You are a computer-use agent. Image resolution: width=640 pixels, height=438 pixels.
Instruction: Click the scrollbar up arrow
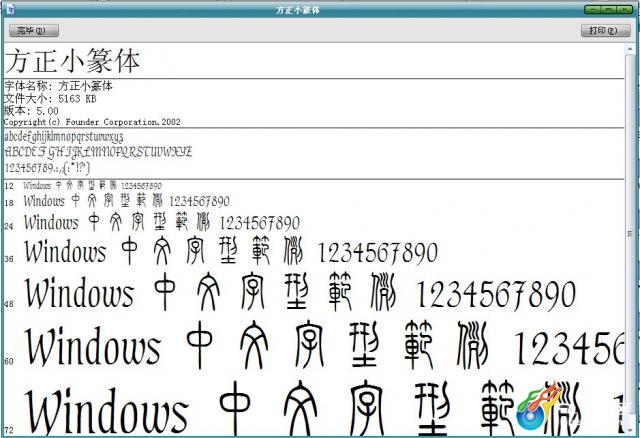coord(630,49)
